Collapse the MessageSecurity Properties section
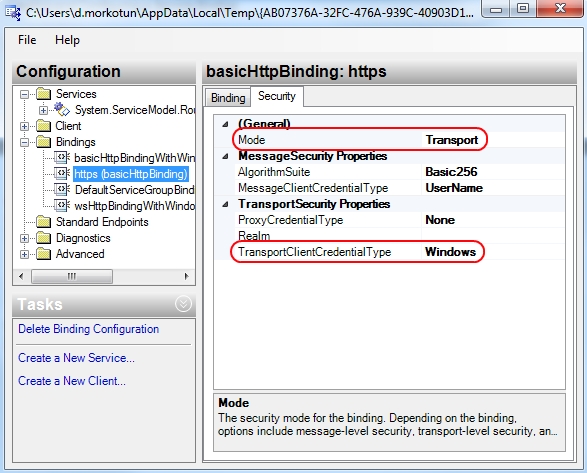The height and width of the screenshot is (473, 587). [225, 156]
